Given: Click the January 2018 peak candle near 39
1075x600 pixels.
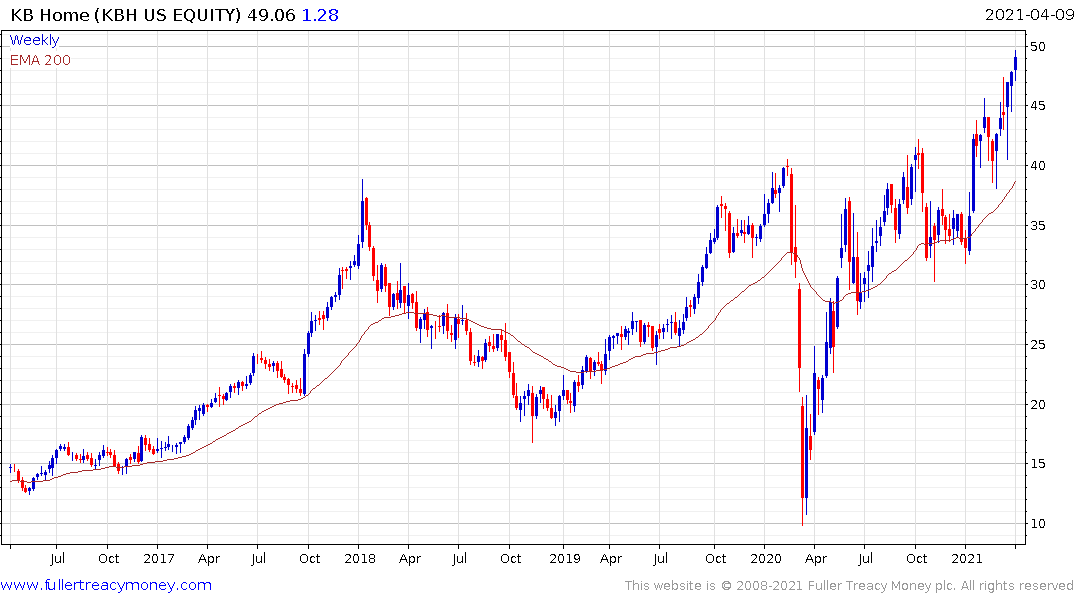Looking at the screenshot, I should [362, 212].
